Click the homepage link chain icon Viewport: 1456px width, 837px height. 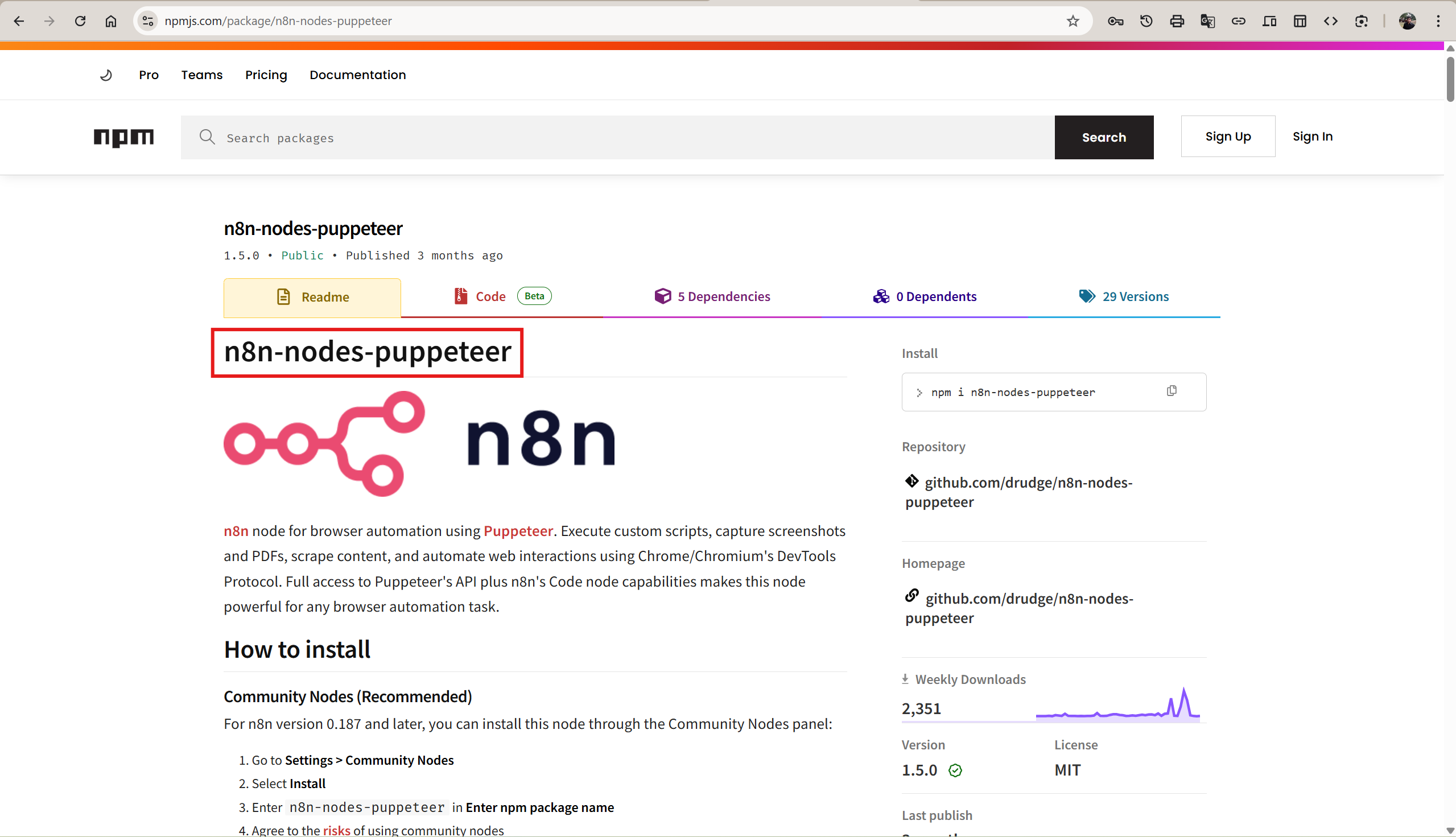tap(911, 596)
